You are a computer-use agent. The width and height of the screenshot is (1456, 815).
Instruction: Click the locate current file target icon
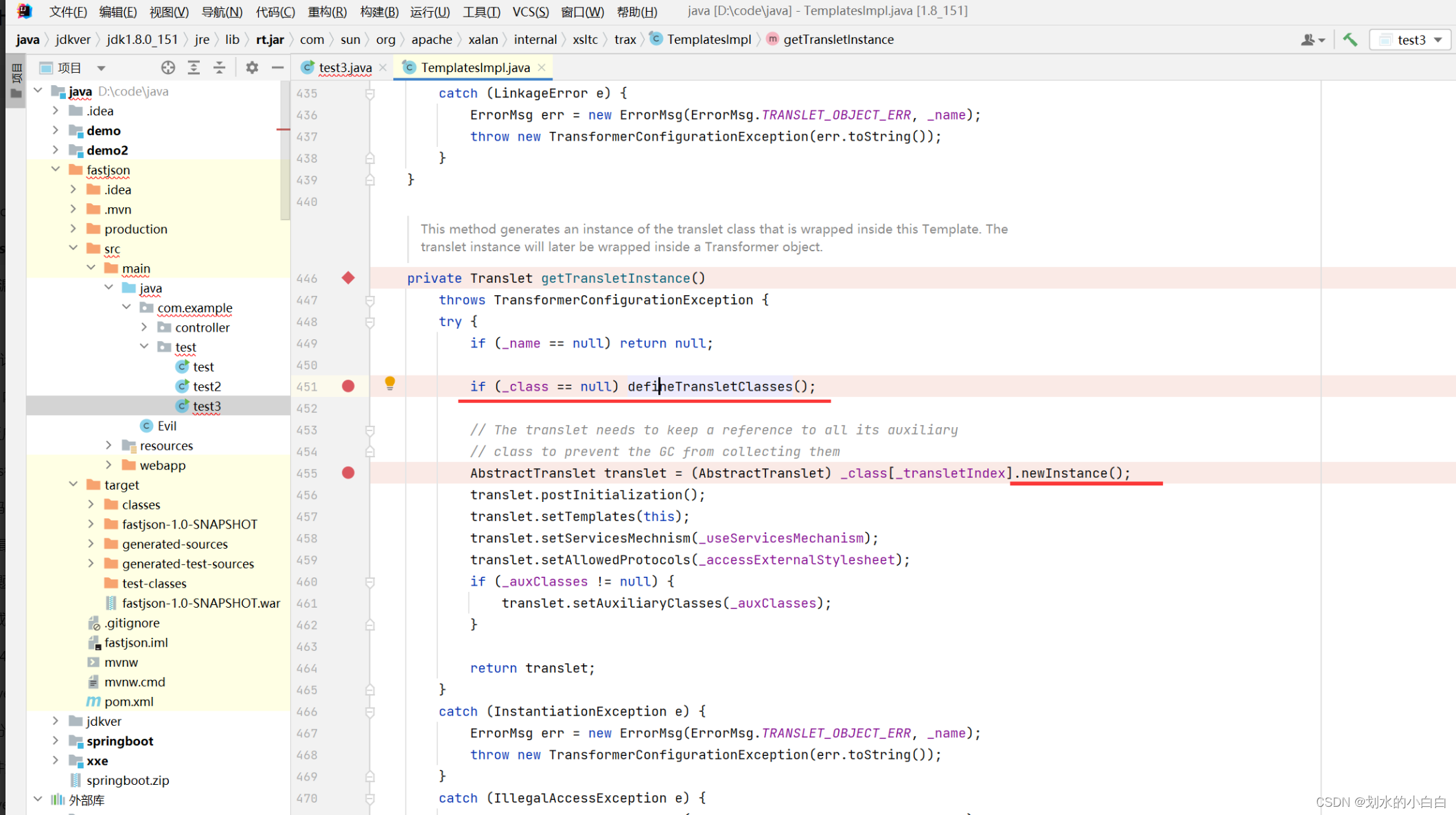(x=168, y=67)
